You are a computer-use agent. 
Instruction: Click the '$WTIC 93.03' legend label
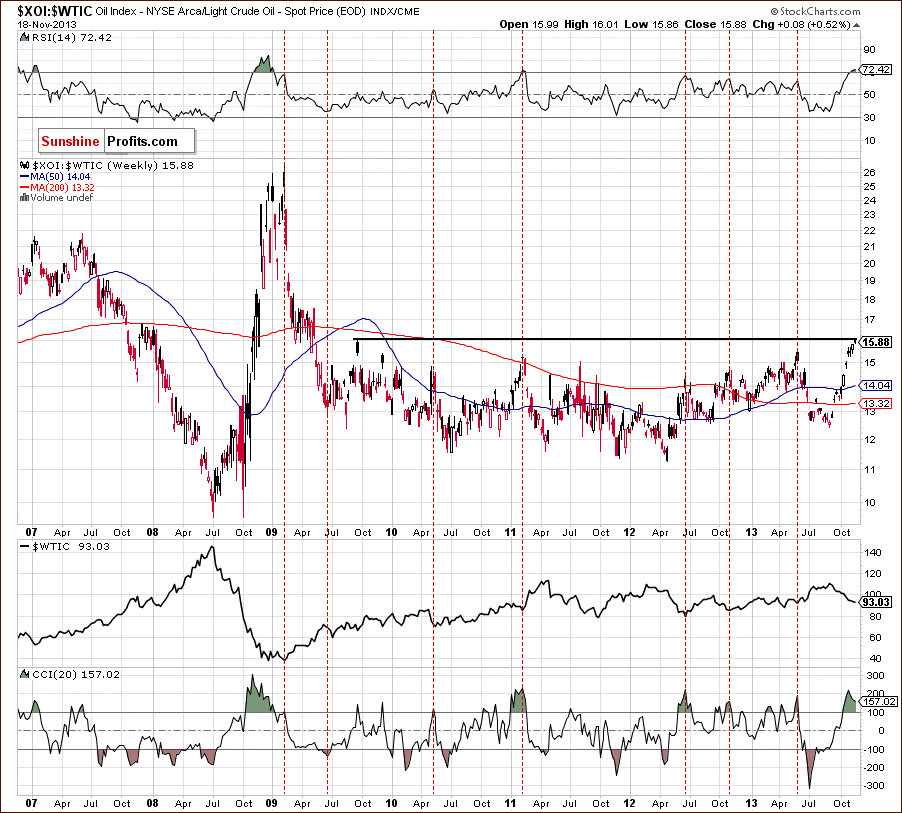(x=70, y=547)
